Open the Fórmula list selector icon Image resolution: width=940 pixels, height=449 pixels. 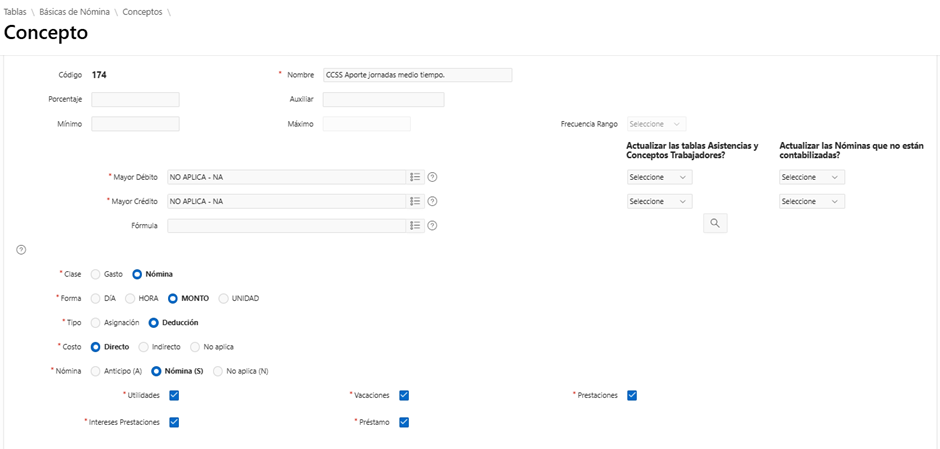[415, 226]
